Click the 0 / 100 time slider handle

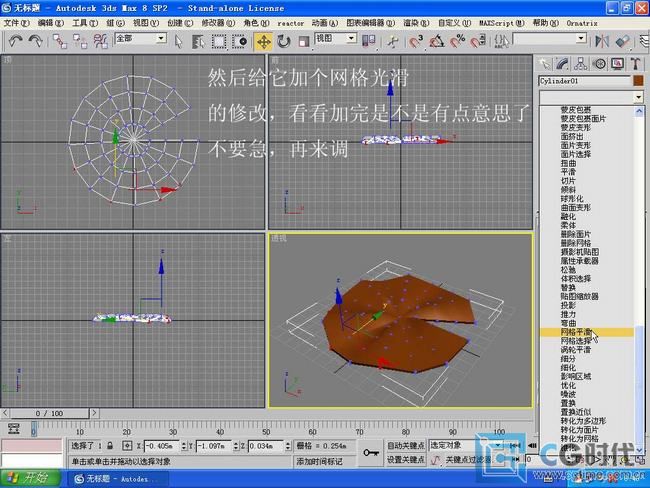49,413
